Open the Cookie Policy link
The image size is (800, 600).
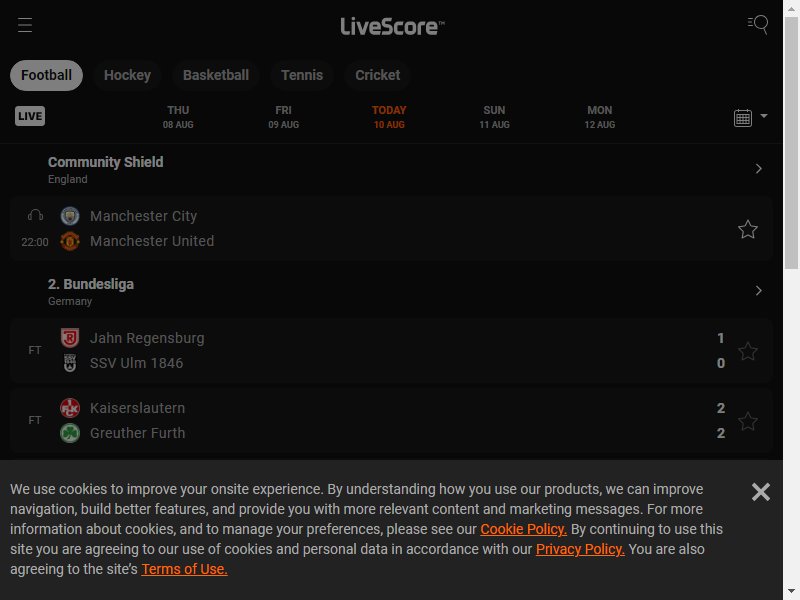(x=523, y=530)
